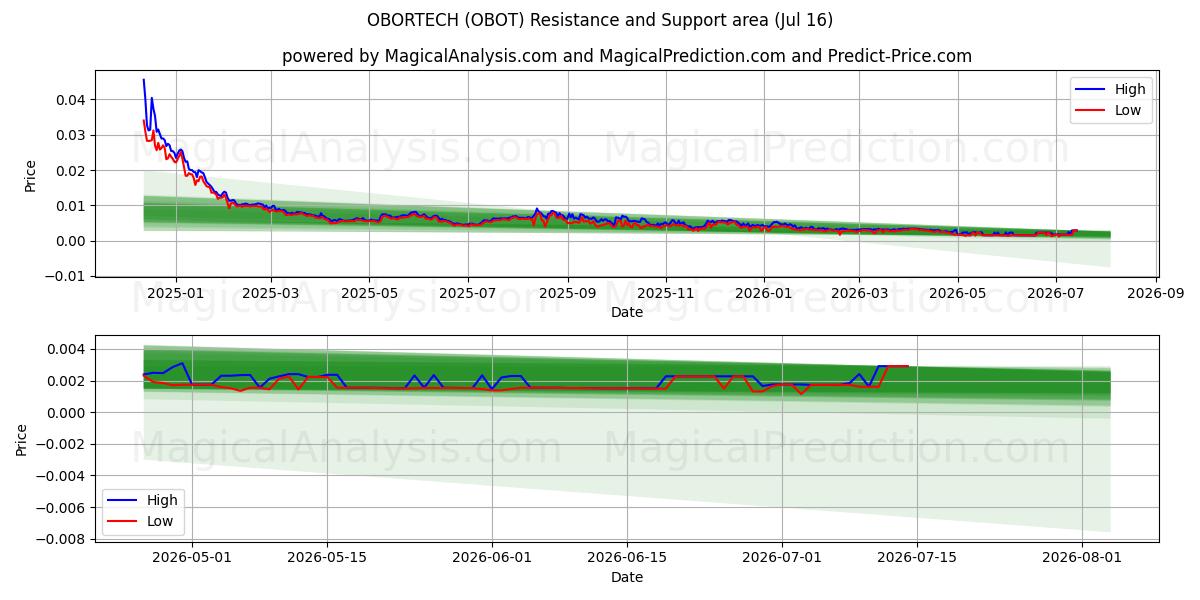Image resolution: width=1200 pixels, height=600 pixels.
Task: Click the top chart 'Date' axis label
Action: click(x=627, y=313)
